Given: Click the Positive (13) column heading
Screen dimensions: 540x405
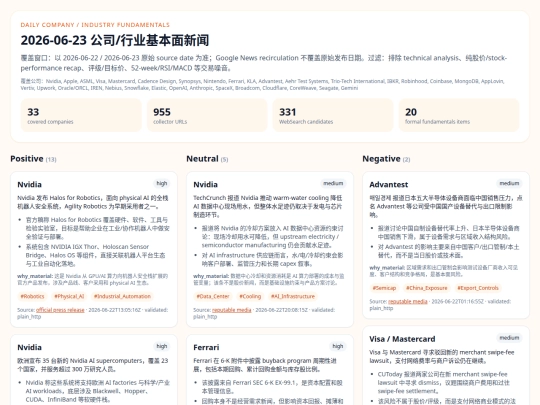Looking at the screenshot, I should pyautogui.click(x=33, y=159).
